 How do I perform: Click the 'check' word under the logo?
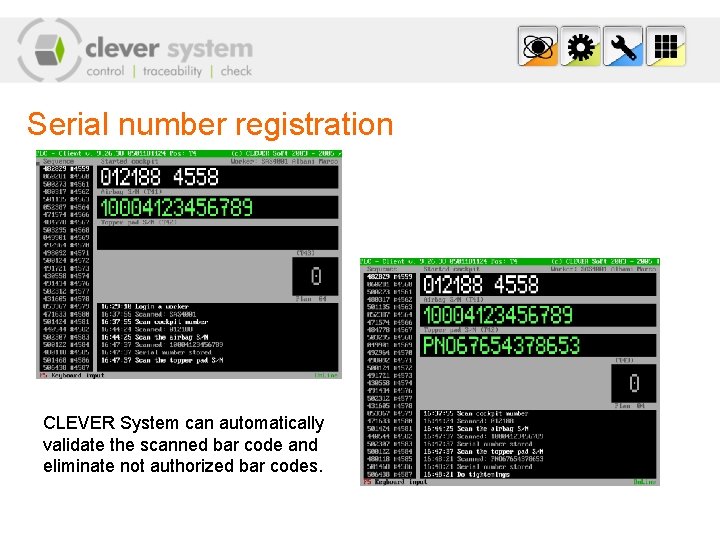[x=236, y=71]
